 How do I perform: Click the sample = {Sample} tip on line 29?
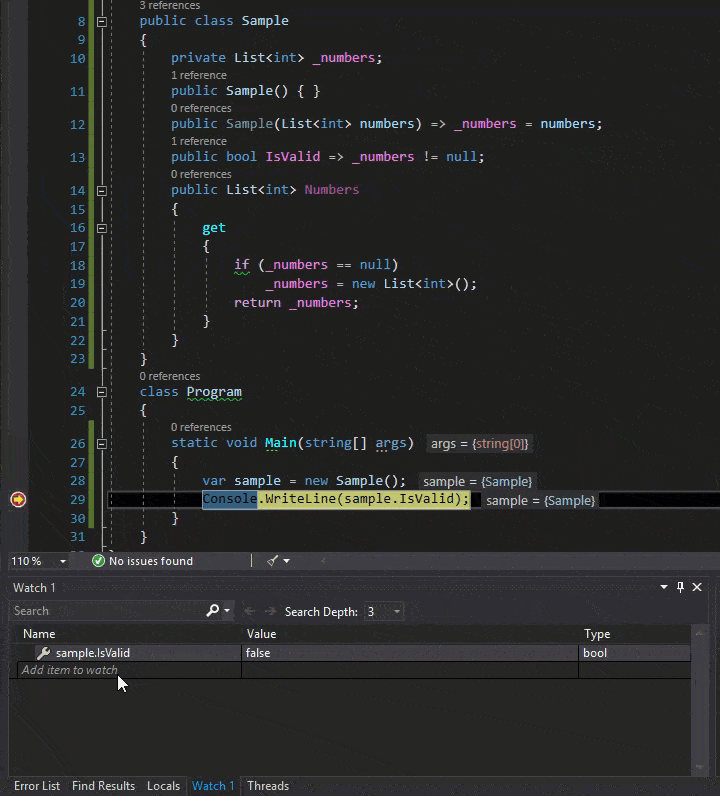[540, 501]
